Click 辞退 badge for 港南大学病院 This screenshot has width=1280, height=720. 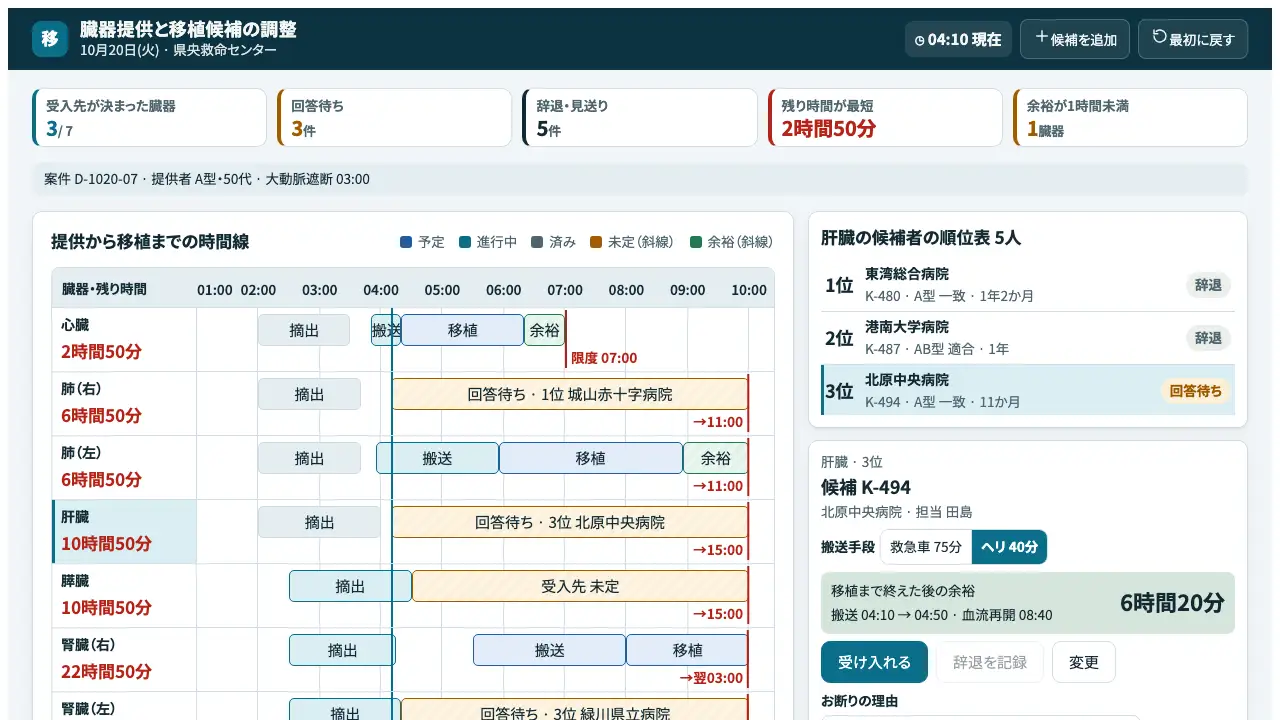pos(1208,338)
